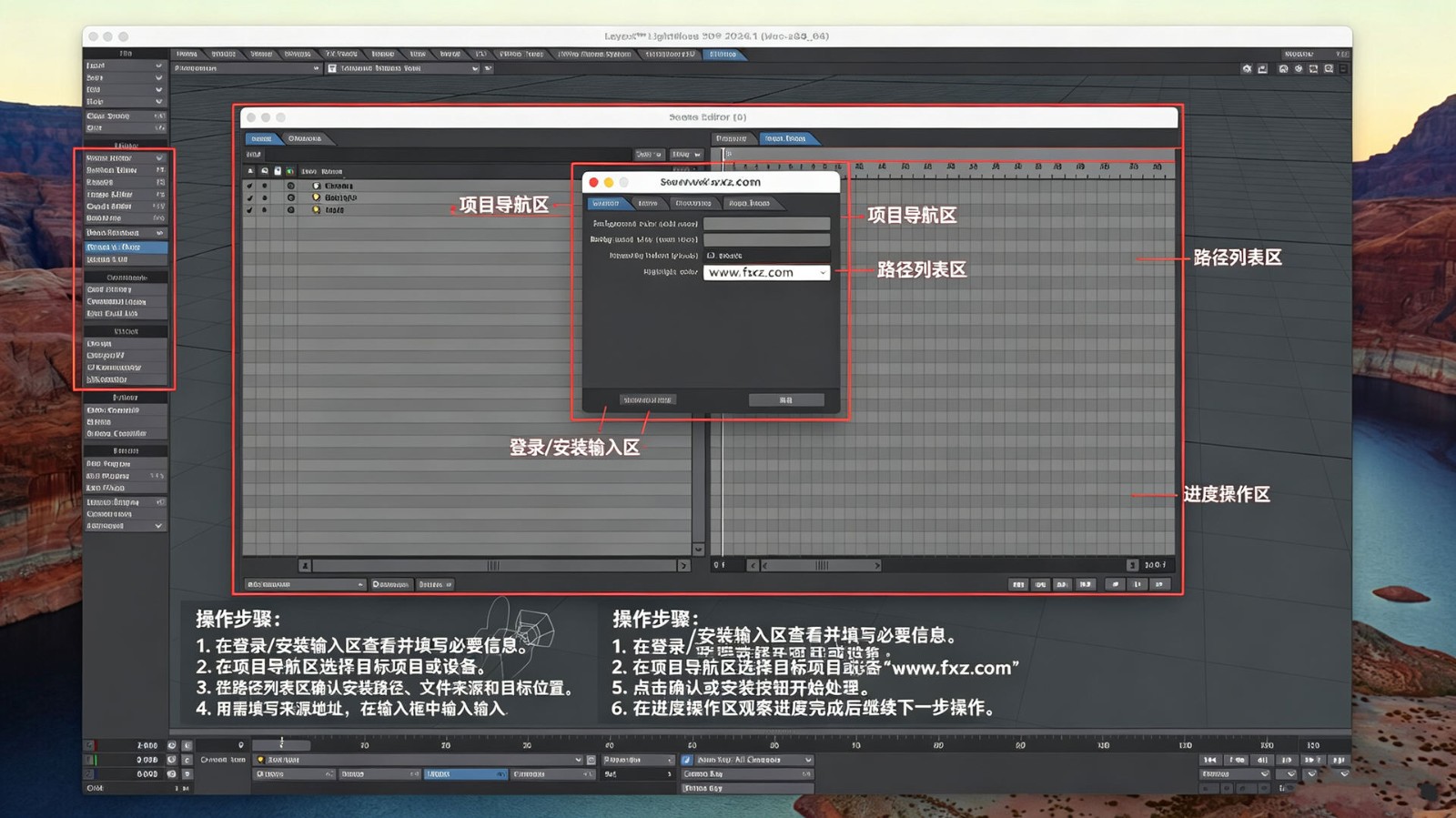Open the www.fxz.com combo box
The height and width of the screenshot is (818, 1456).
point(766,272)
